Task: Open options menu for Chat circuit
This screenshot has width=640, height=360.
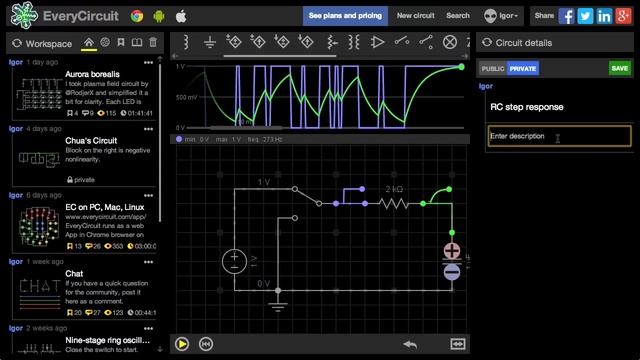Action: coord(149,262)
